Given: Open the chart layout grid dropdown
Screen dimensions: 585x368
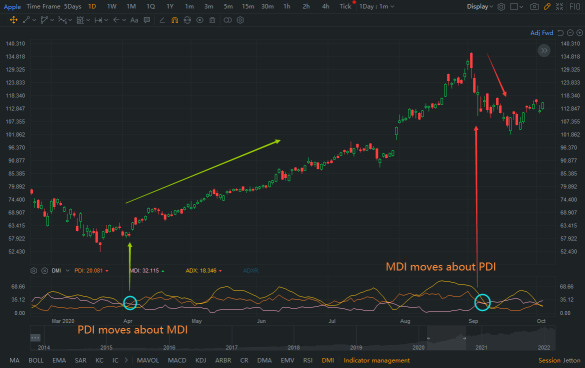Looking at the screenshot, I should pos(516,6).
